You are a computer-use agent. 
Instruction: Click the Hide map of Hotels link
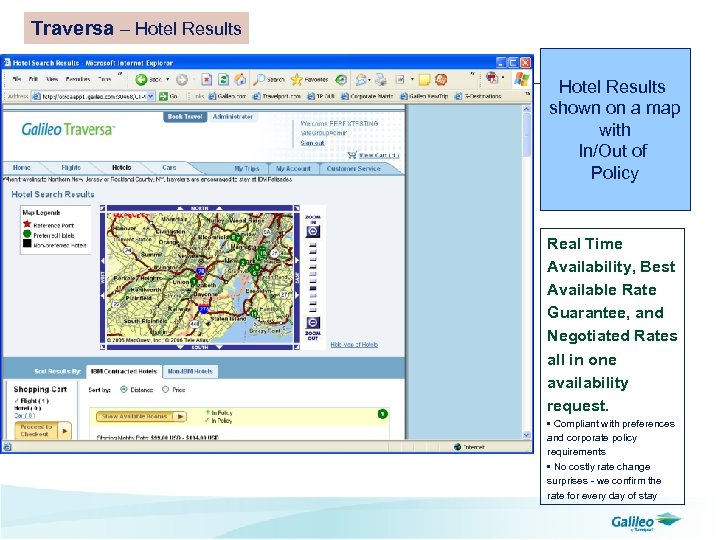click(354, 344)
